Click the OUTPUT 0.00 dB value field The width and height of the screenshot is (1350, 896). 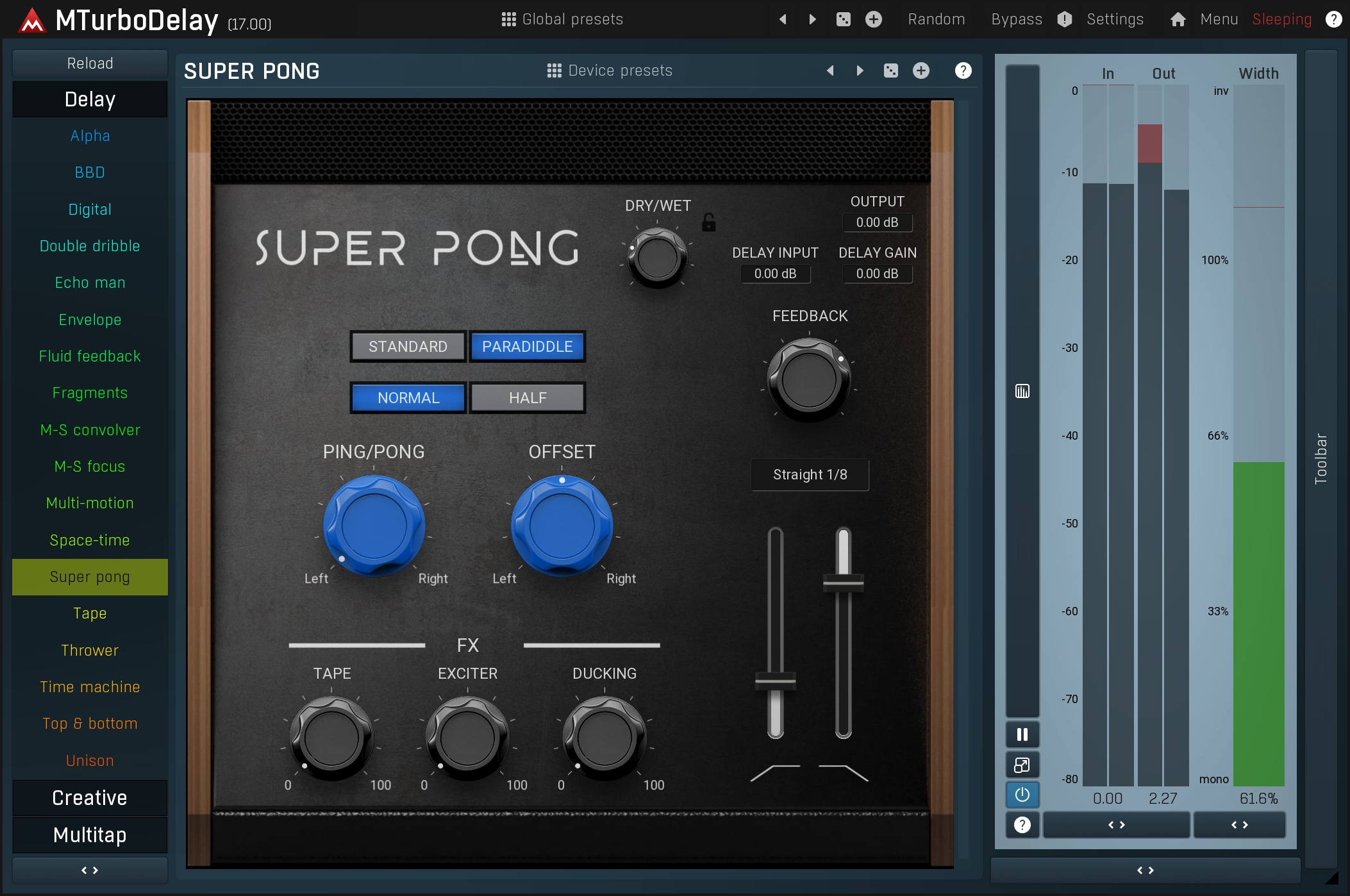point(877,222)
